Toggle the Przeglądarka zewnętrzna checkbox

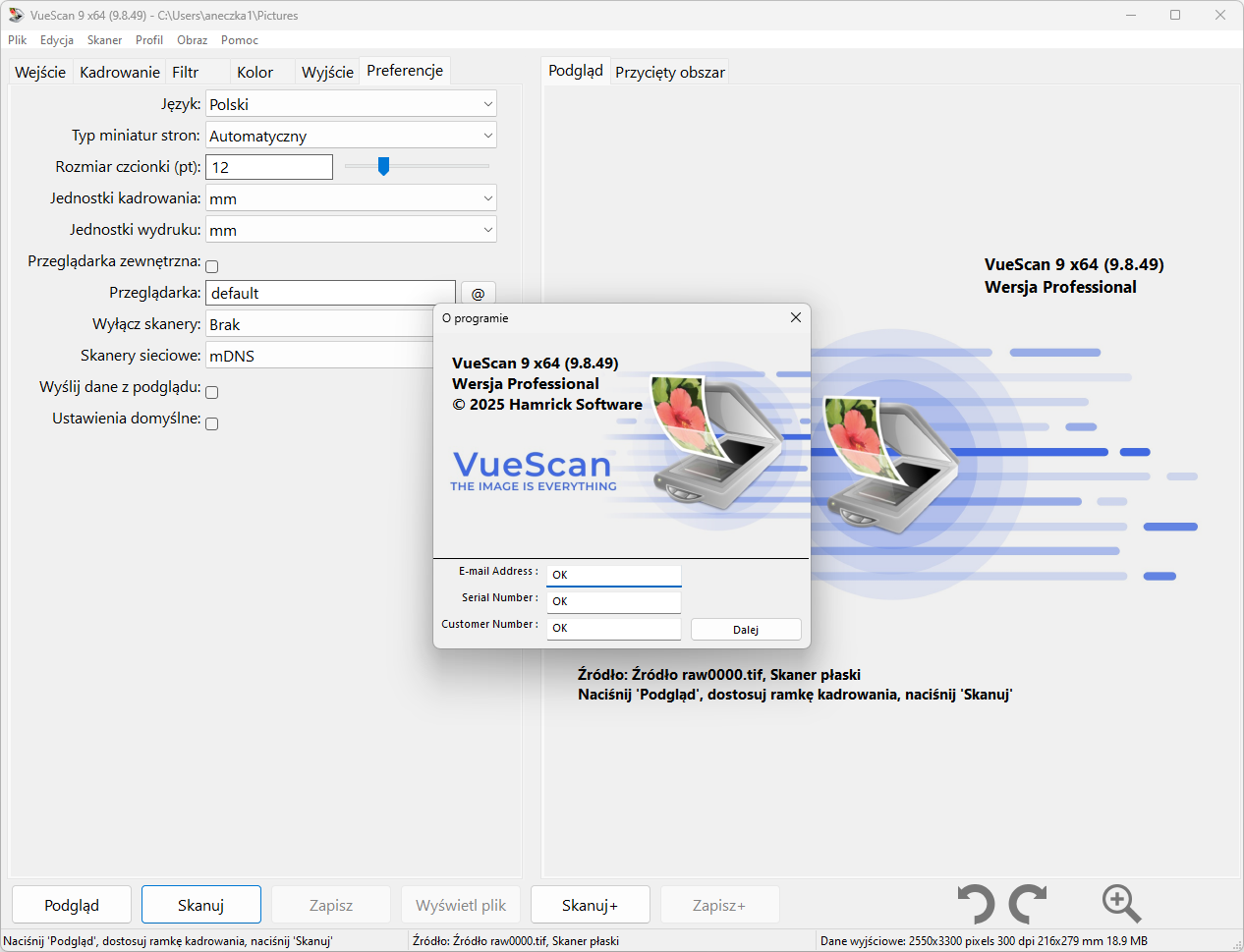click(211, 266)
